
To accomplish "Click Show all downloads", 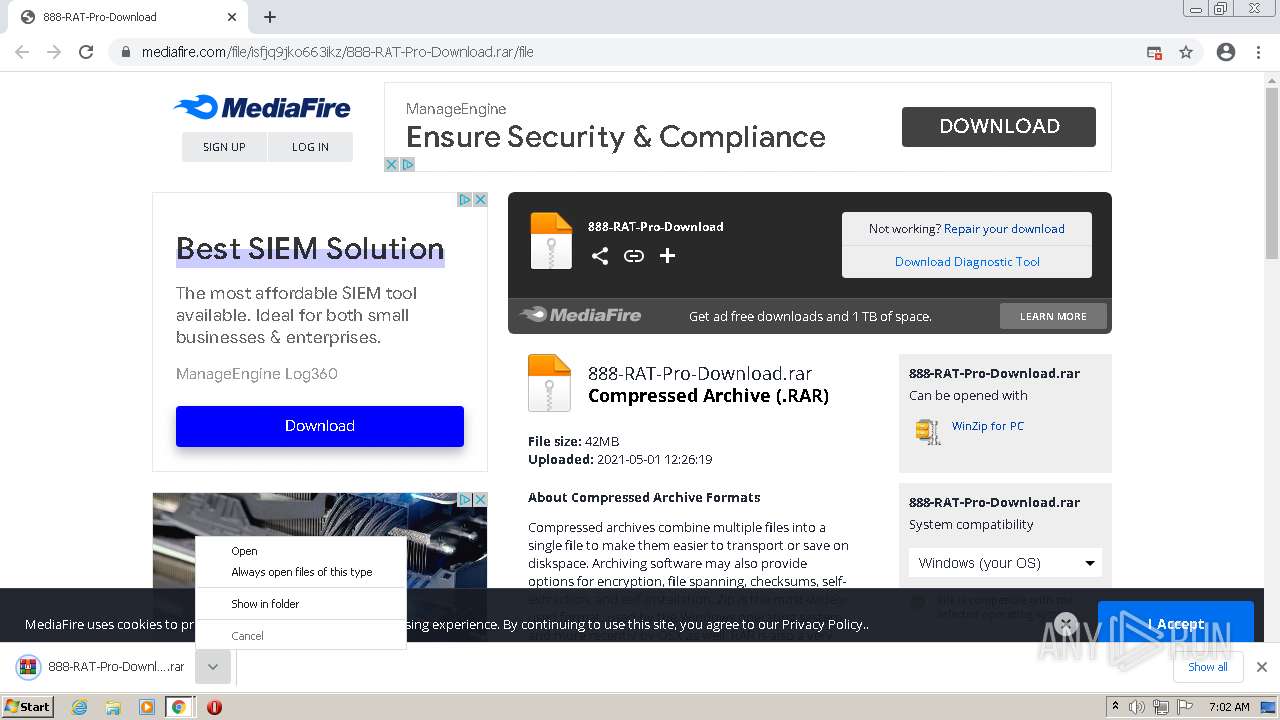I will 1208,667.
